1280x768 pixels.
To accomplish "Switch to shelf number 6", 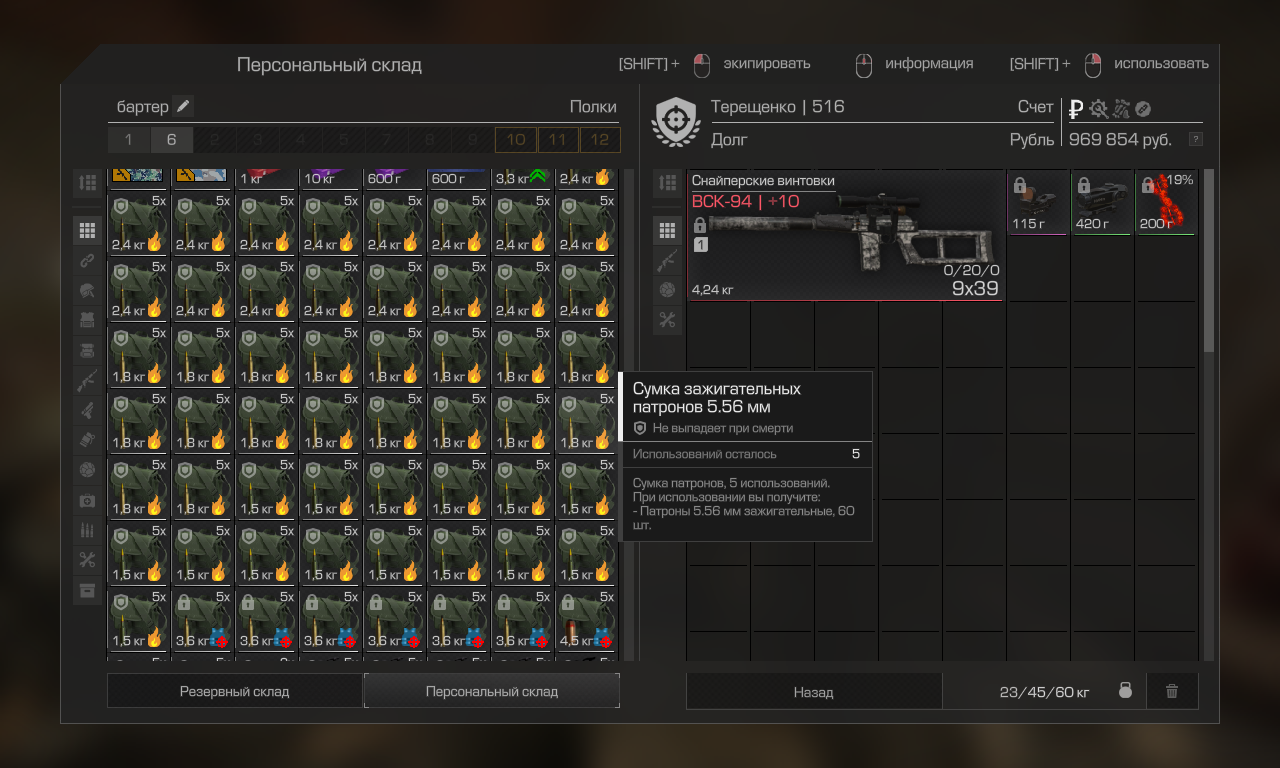I will (171, 140).
